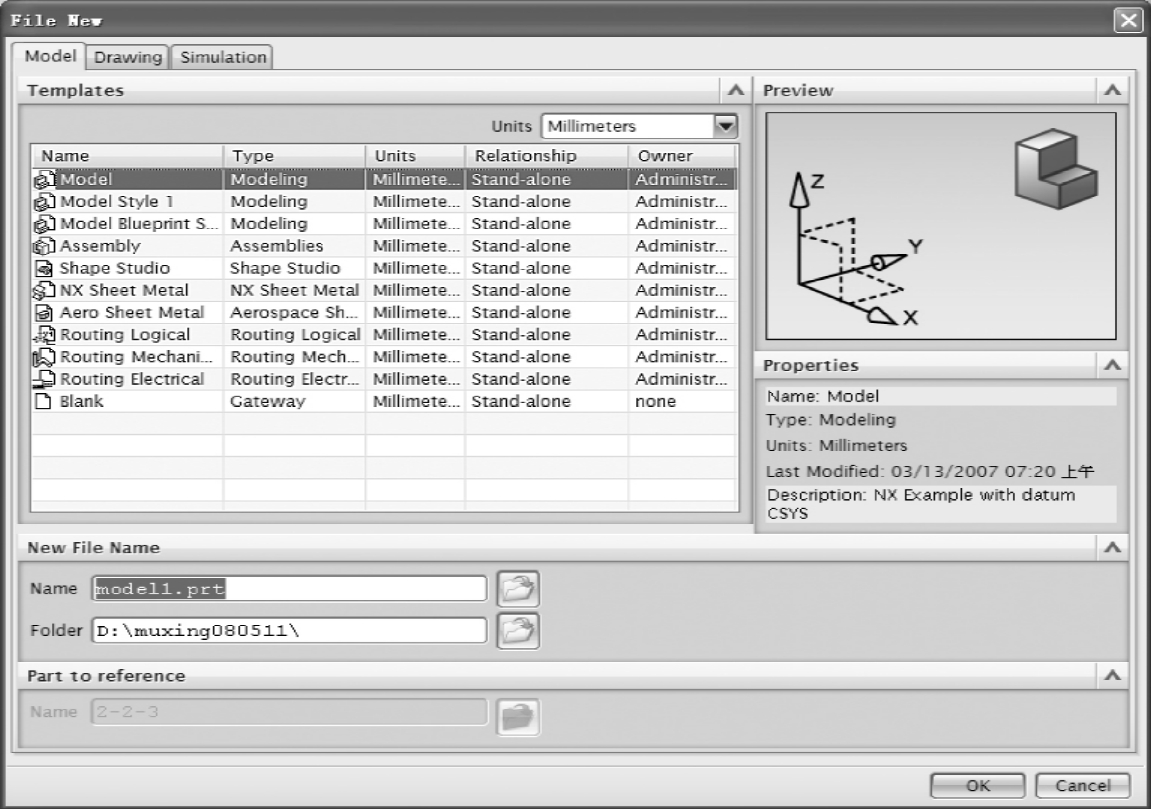Viewport: 1151px width, 809px height.
Task: Pick the Blank template file icon
Action: coord(45,401)
